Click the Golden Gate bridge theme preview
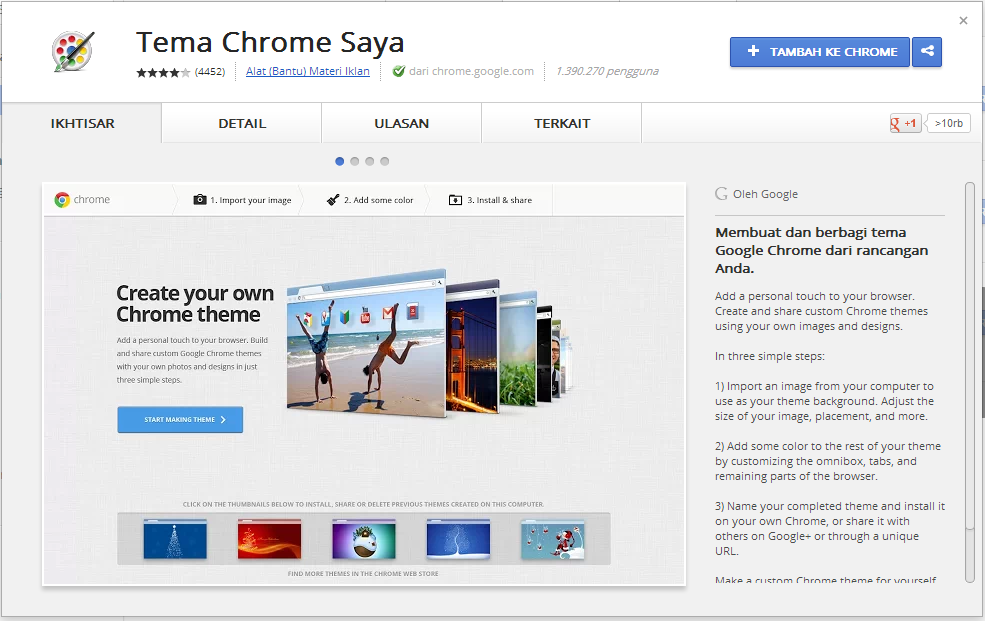The width and height of the screenshot is (985, 621). [x=472, y=346]
